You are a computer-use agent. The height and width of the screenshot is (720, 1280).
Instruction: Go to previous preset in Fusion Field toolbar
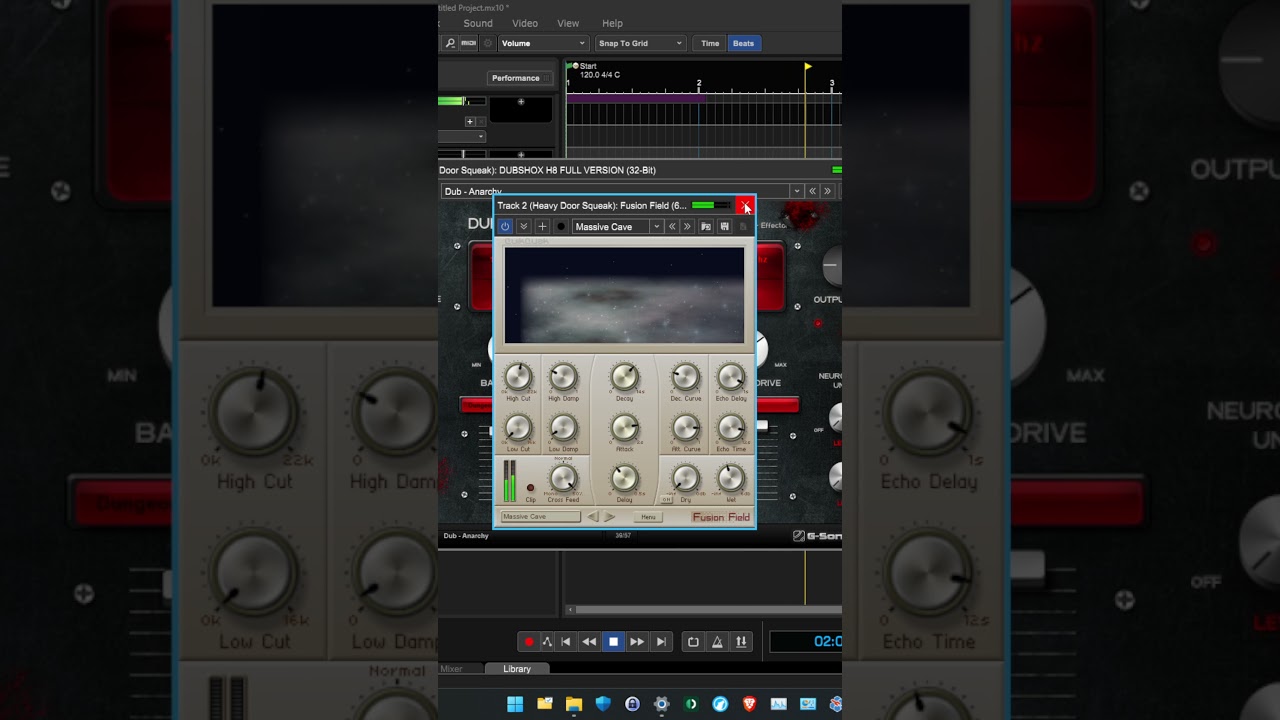coord(673,227)
